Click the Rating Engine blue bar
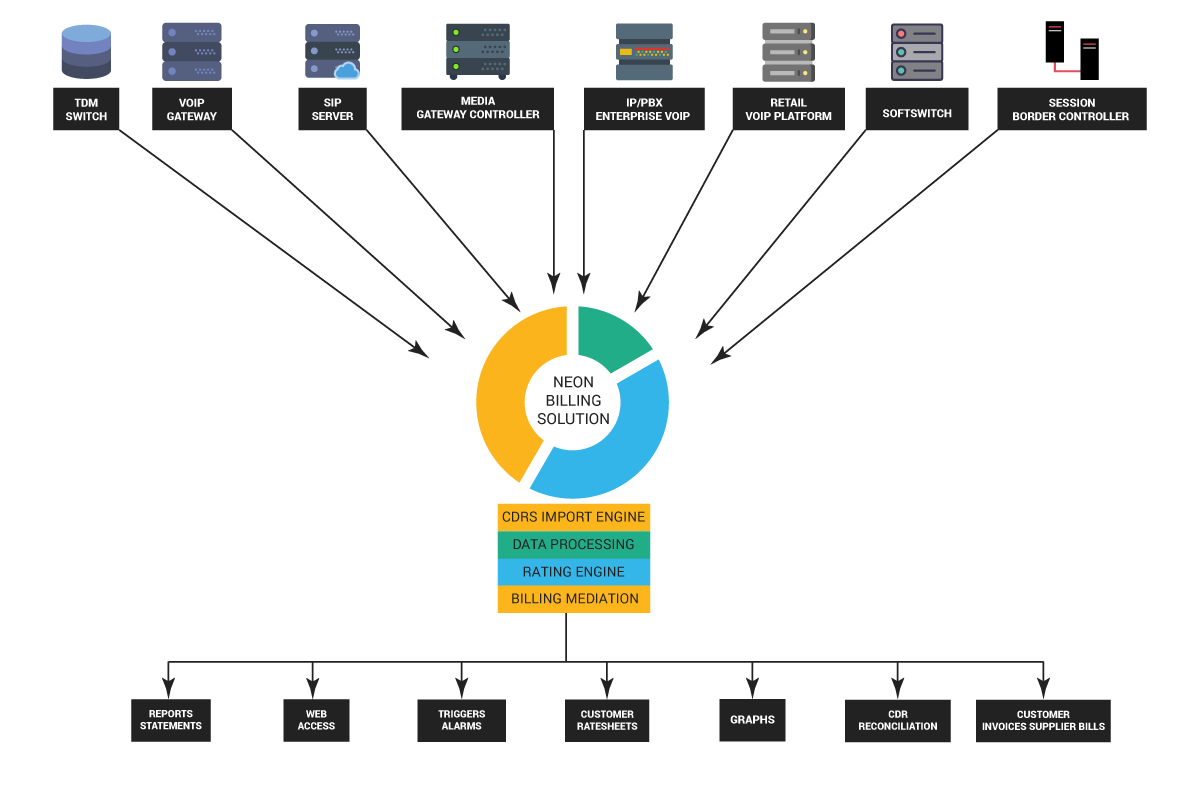This screenshot has height=800, width=1200. (x=574, y=572)
